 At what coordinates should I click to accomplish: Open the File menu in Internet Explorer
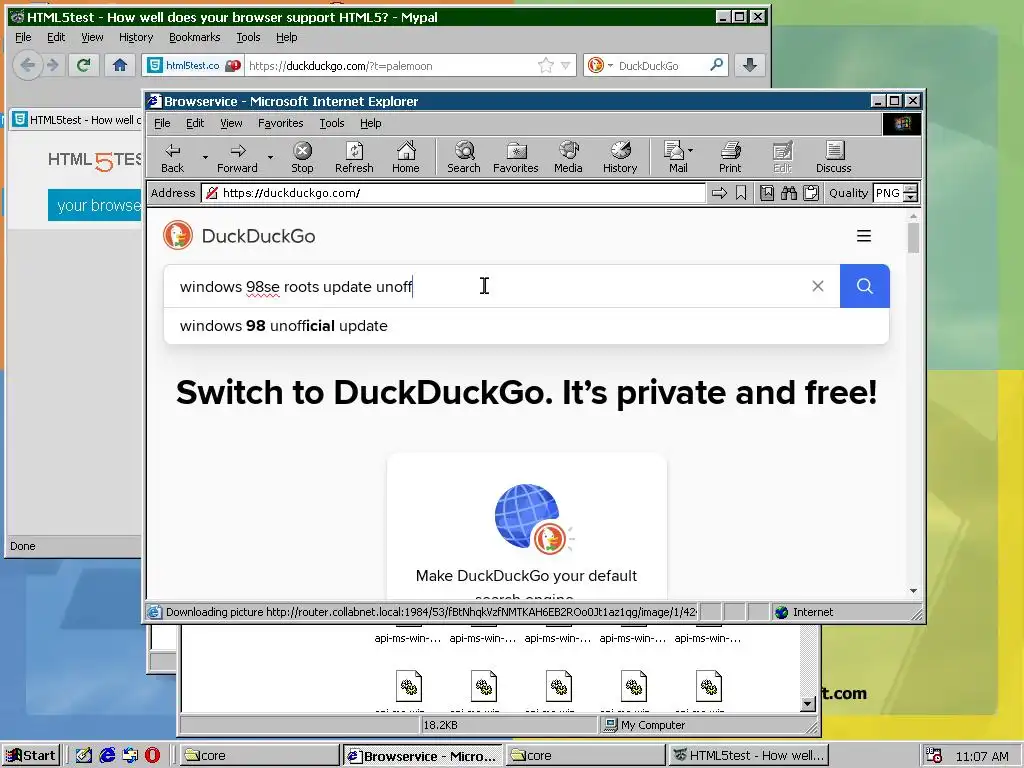(x=162, y=123)
